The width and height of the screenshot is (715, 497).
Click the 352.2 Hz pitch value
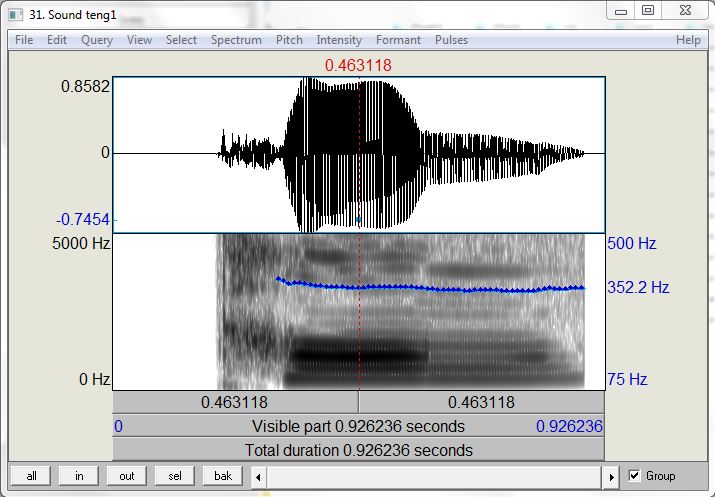(x=638, y=287)
